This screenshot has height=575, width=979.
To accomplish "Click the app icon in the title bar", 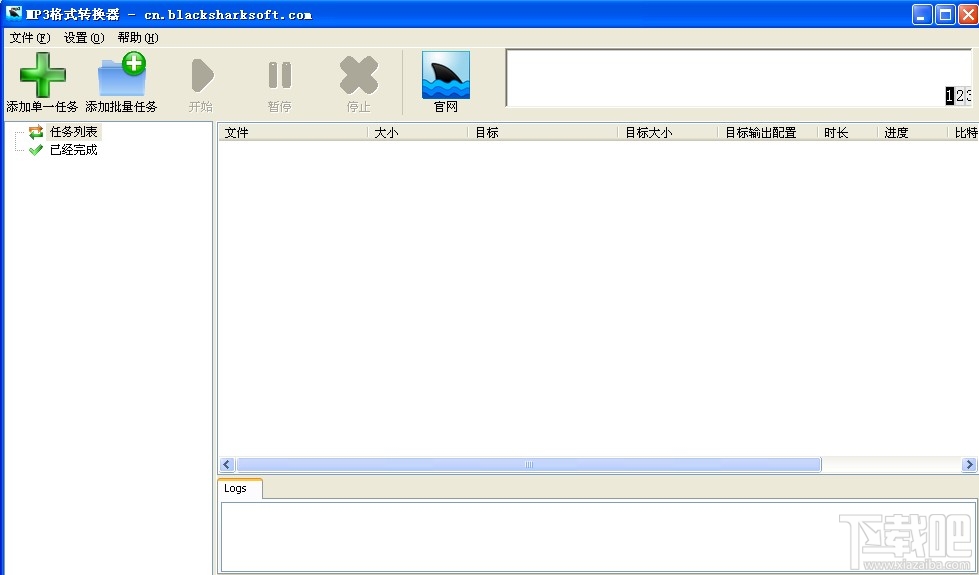I will pos(13,14).
